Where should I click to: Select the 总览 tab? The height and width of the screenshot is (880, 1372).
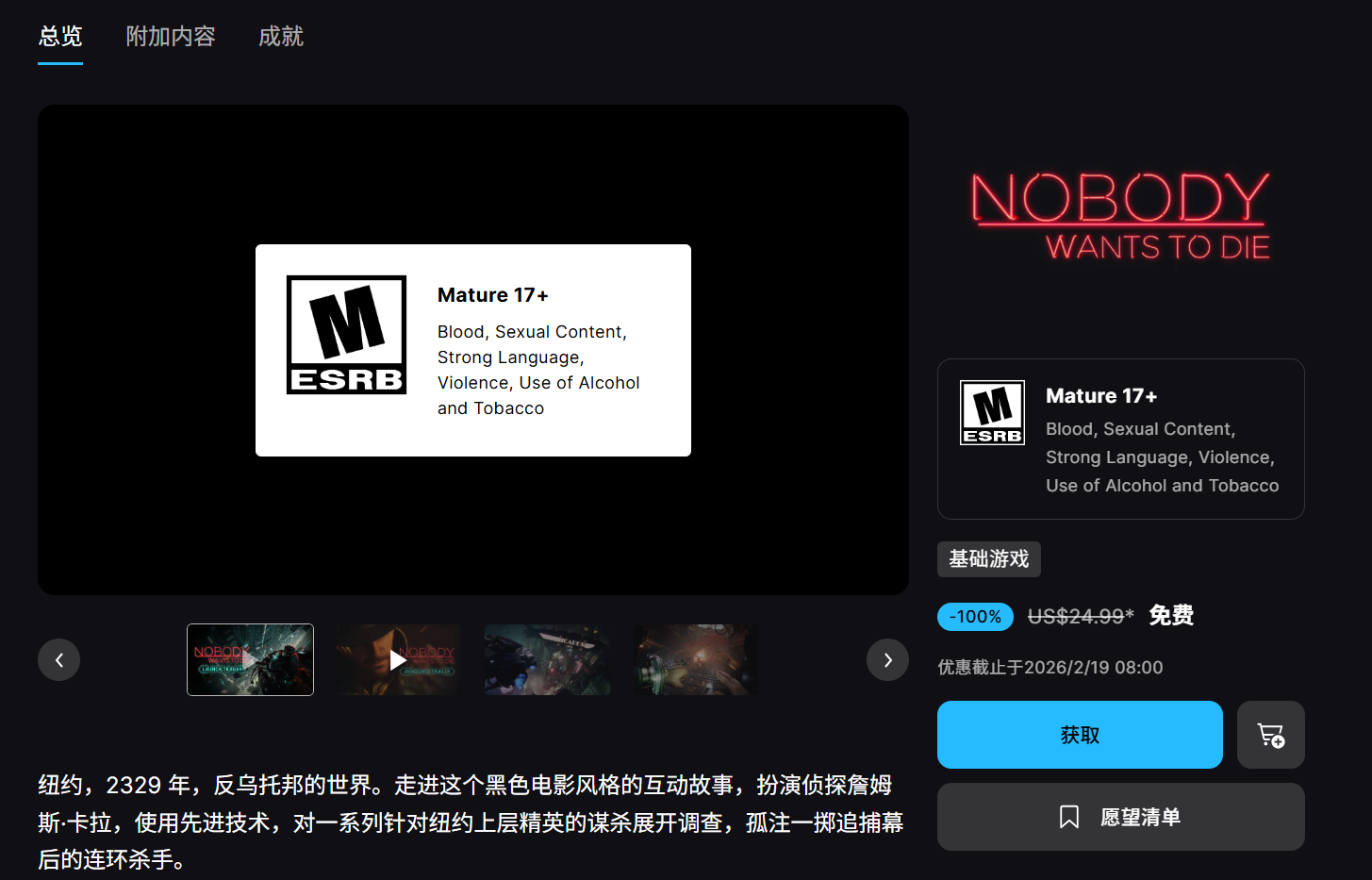click(x=59, y=36)
